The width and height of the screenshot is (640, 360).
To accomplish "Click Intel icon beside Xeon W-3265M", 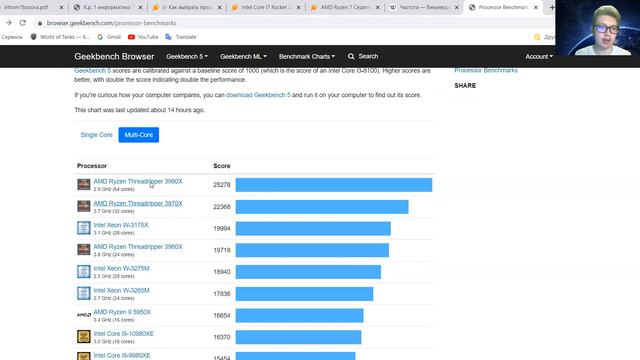I will click(84, 293).
